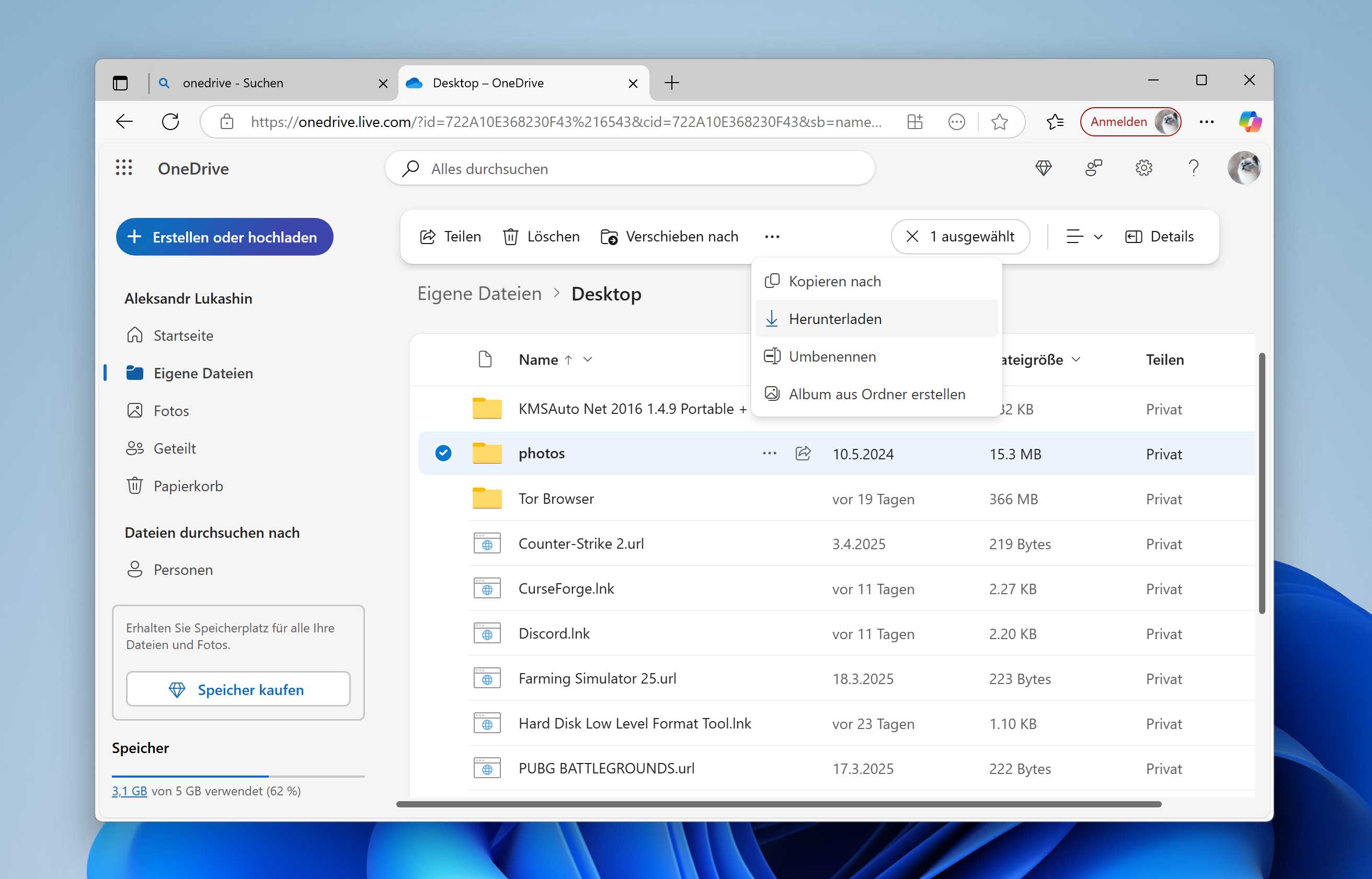Open the Farming Simulator 25.url file
This screenshot has width=1372, height=879.
coord(597,679)
